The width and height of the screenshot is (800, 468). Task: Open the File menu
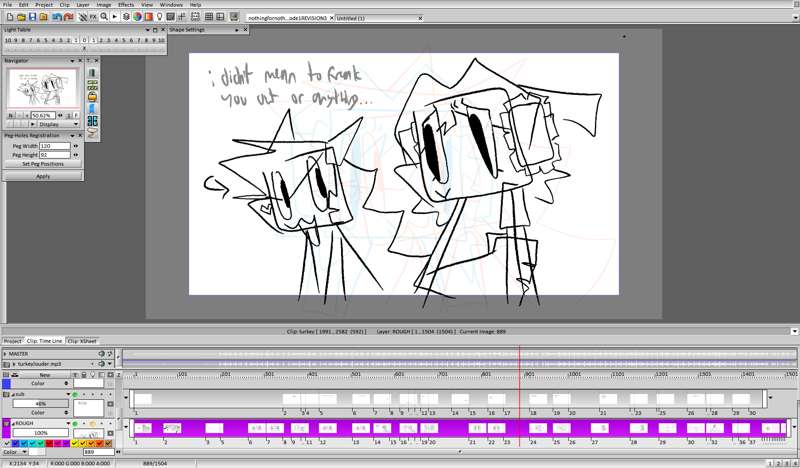point(7,5)
